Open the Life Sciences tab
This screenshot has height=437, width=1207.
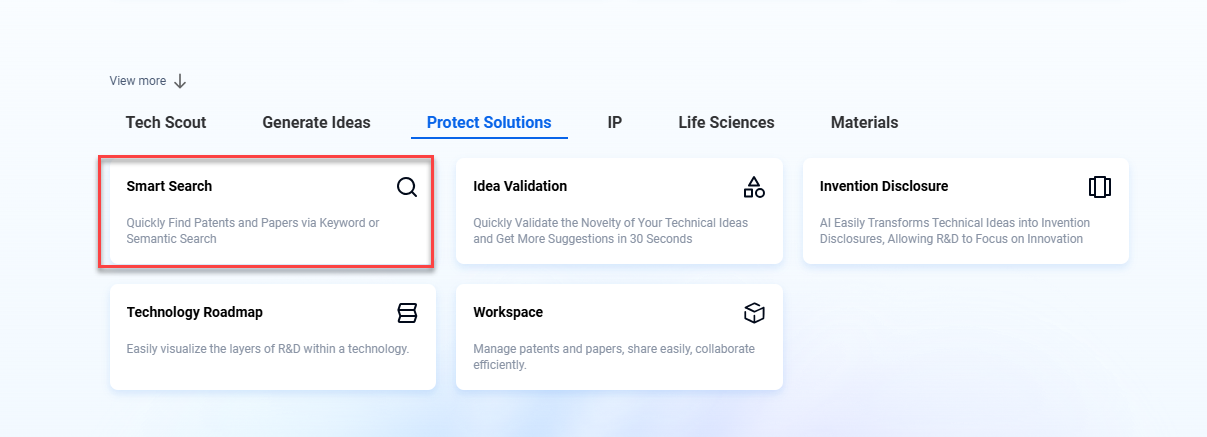click(x=726, y=123)
